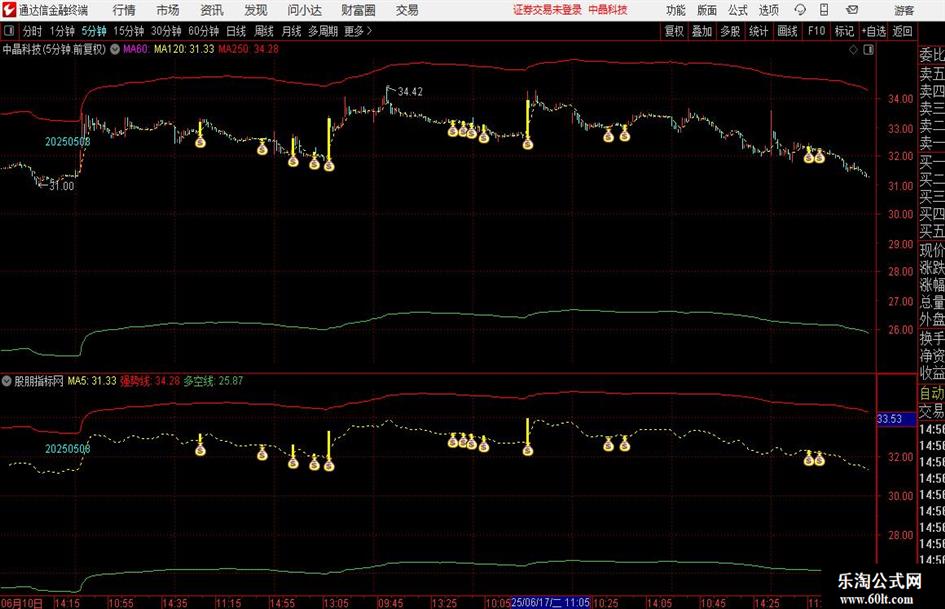Viewport: 945px width, 609px height.
Task: Click the 34.42 high price marker
Action: click(x=410, y=92)
